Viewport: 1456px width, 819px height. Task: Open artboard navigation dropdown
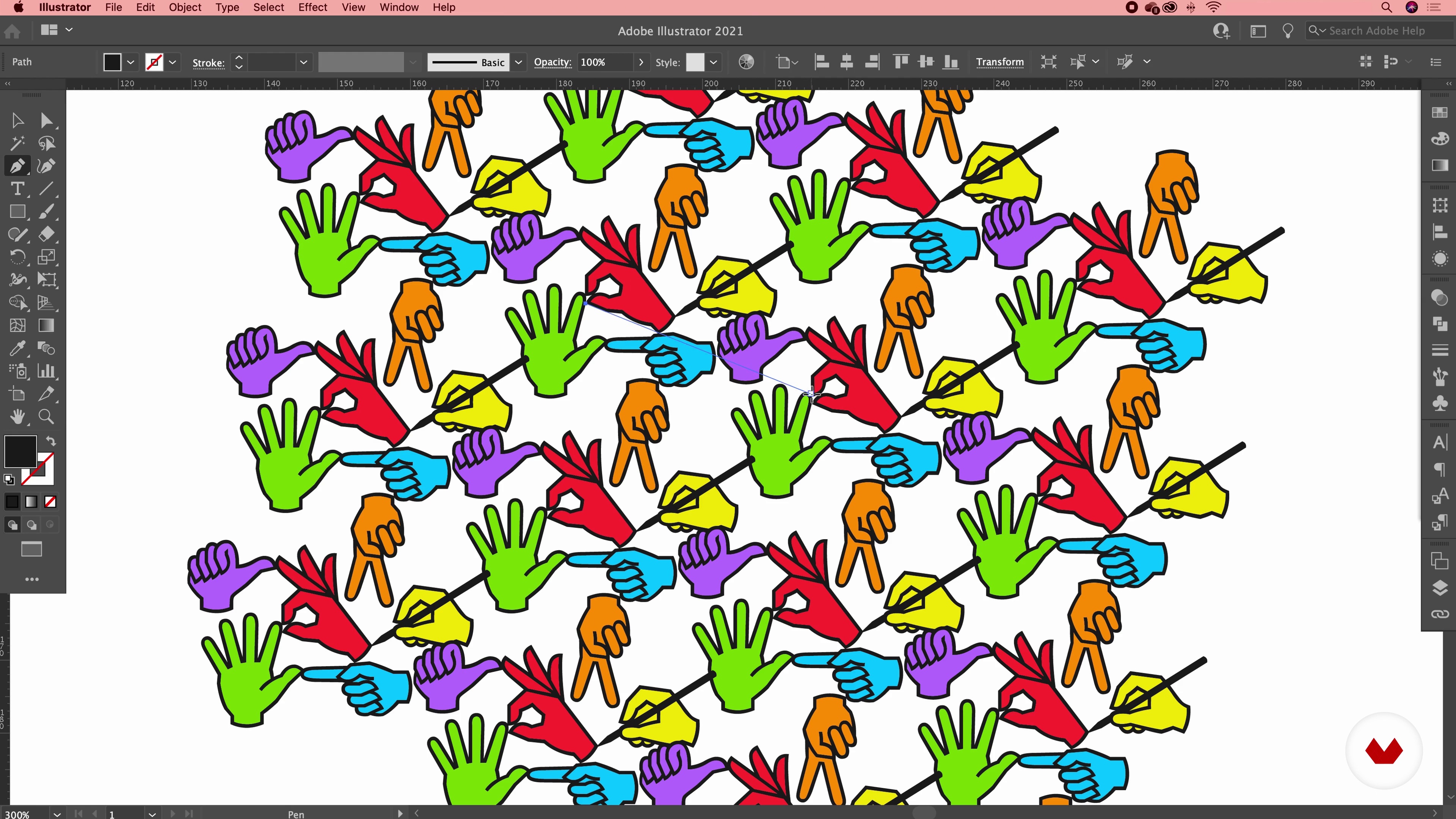(x=152, y=814)
